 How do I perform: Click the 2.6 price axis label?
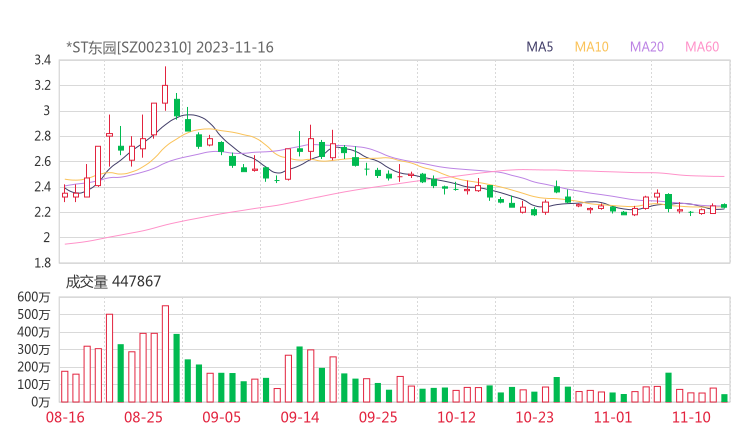click(42, 161)
